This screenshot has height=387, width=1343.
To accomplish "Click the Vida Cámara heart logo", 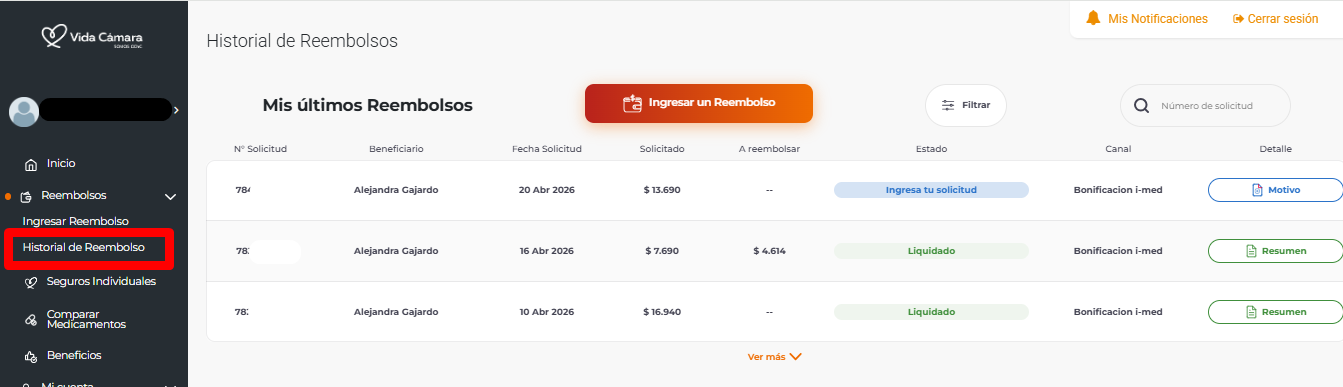I will tap(54, 37).
